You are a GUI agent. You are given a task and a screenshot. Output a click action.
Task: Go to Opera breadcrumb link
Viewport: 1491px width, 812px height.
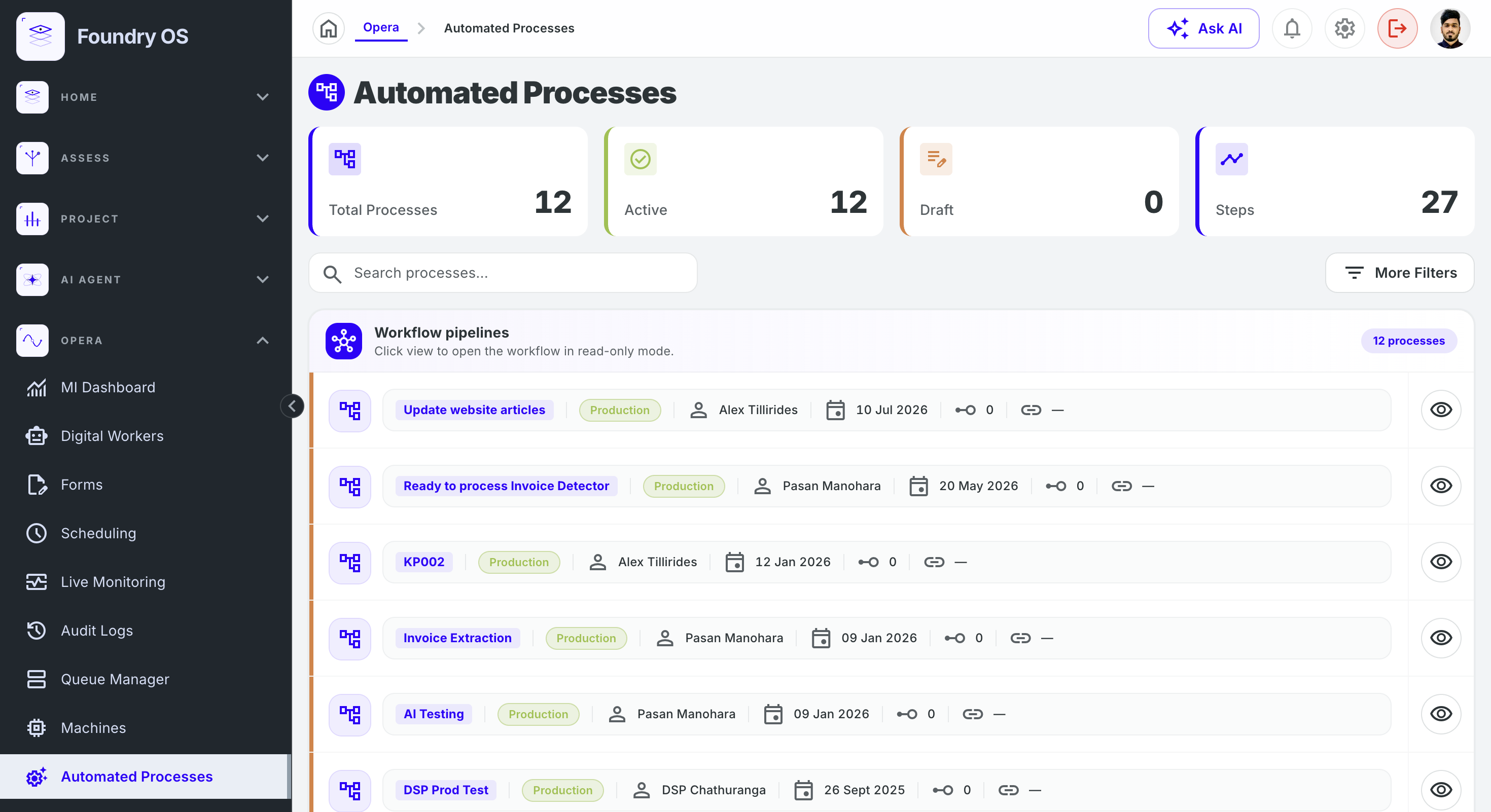pos(381,27)
